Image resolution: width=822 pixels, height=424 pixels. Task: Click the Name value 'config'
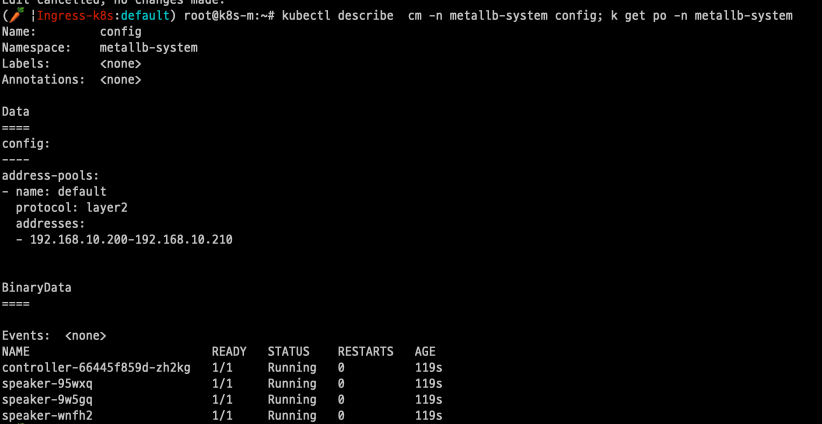tap(121, 32)
